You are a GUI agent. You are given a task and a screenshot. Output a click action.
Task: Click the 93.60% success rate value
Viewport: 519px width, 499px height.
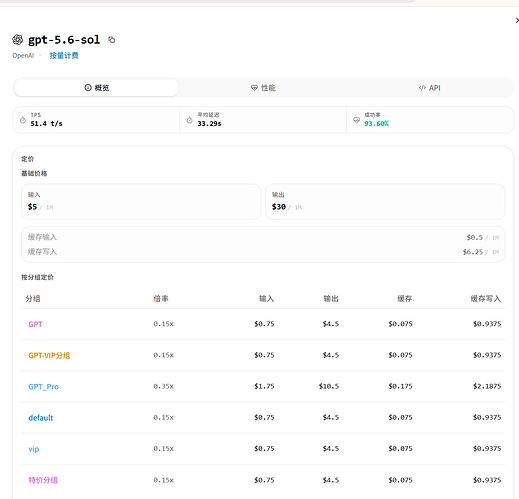click(376, 124)
